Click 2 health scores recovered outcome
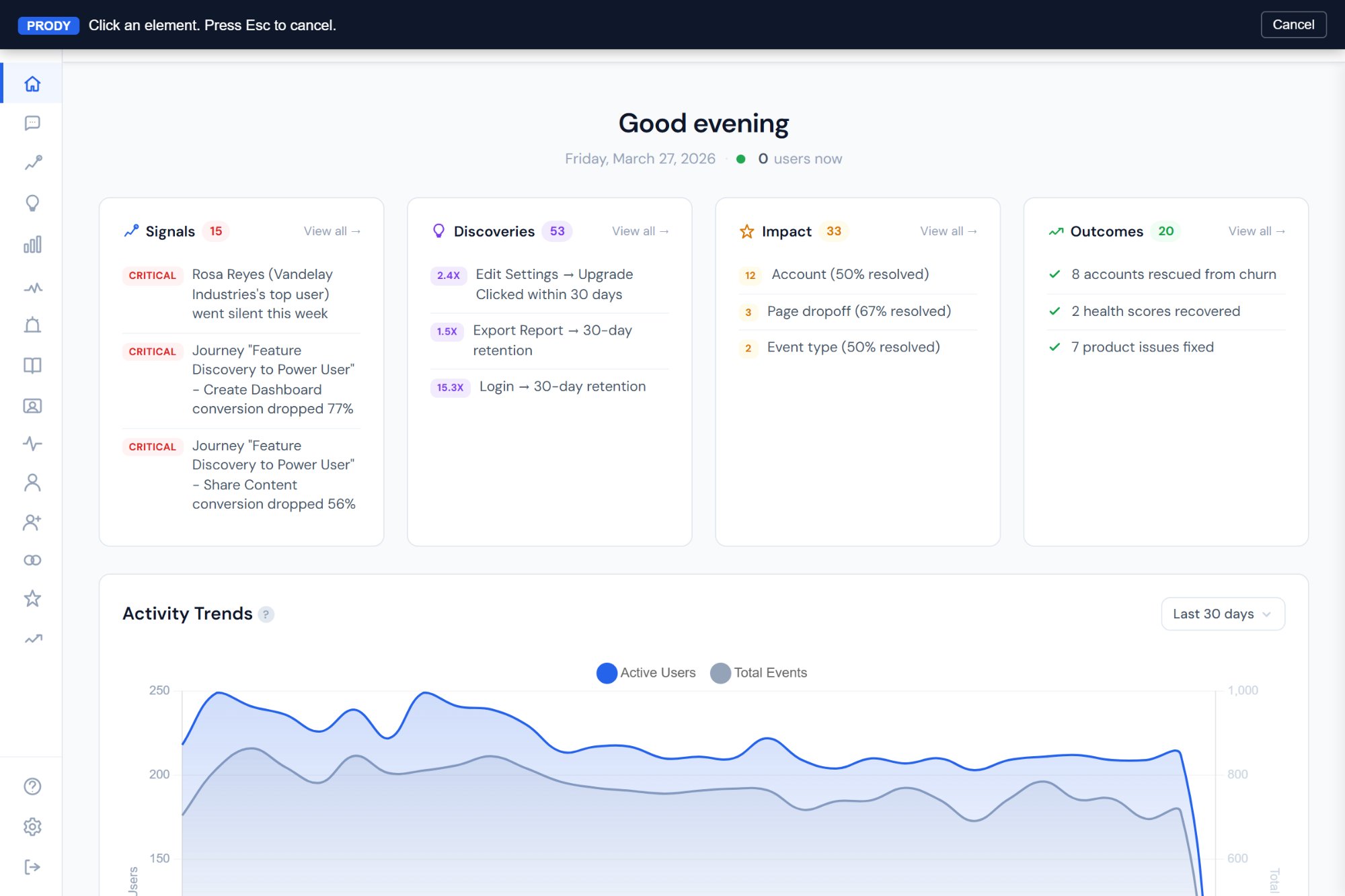This screenshot has height=896, width=1345. pos(1166,311)
